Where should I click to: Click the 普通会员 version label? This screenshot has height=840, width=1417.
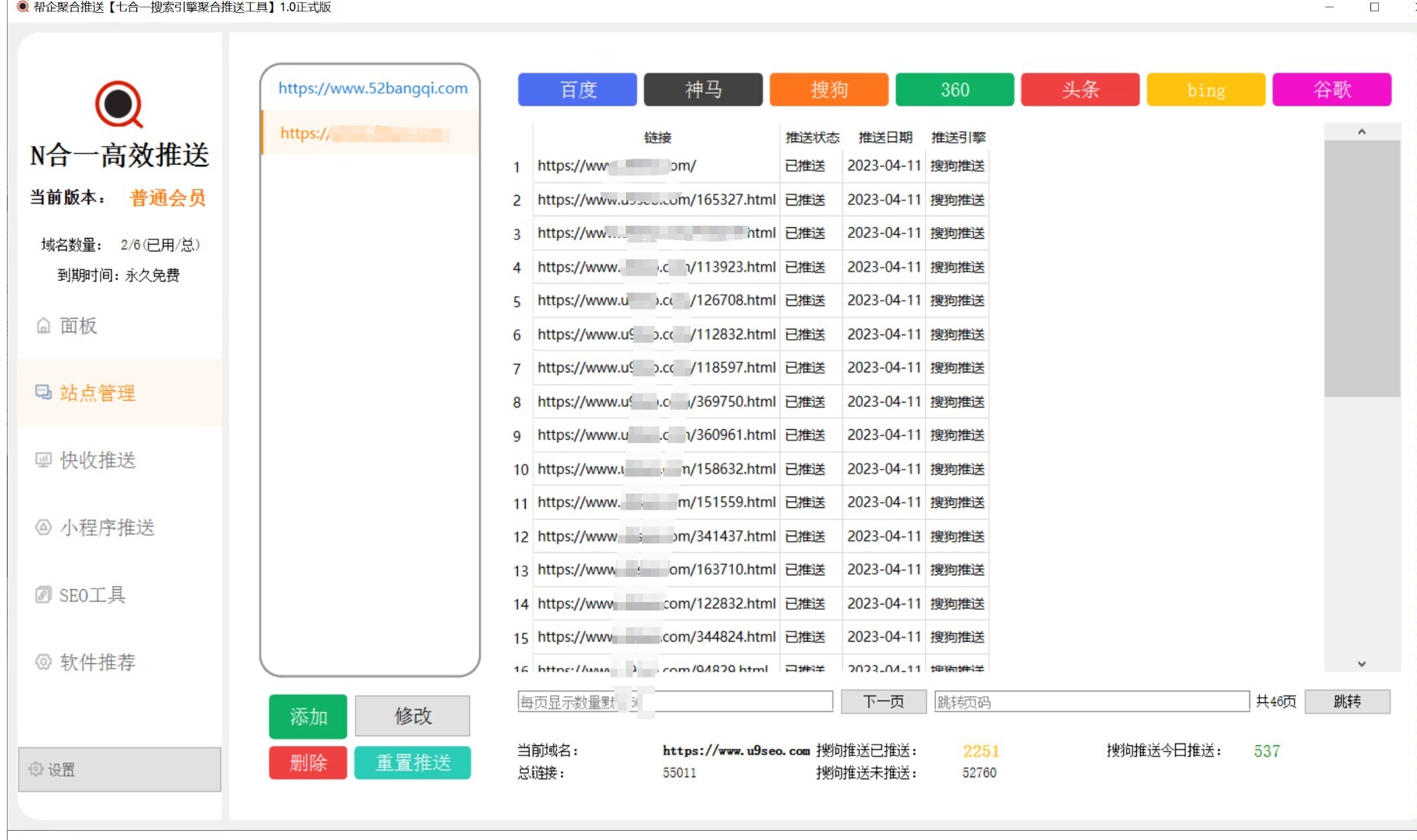pos(168,198)
